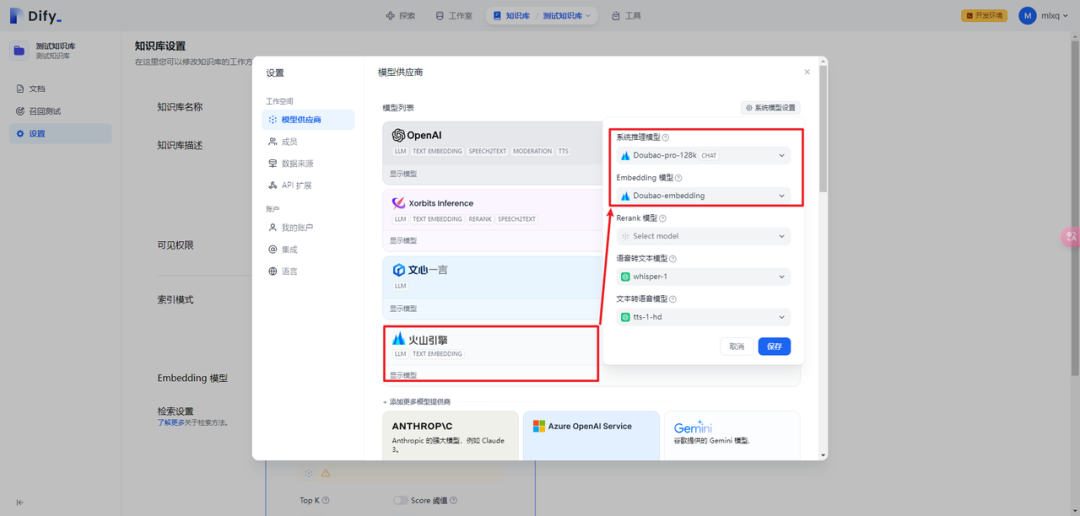Click the 测试知识库 folder icon in sidebar
The height and width of the screenshot is (516, 1080).
19,50
